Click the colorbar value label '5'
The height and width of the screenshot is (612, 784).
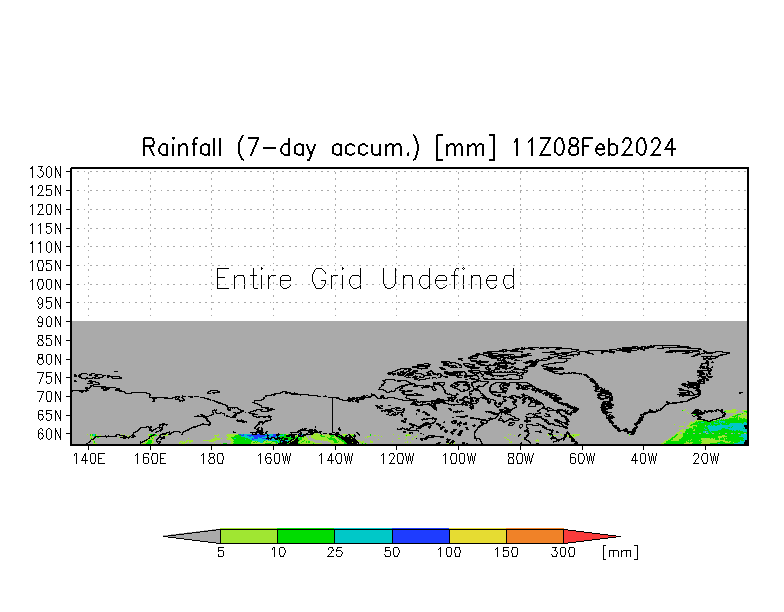[x=220, y=552]
